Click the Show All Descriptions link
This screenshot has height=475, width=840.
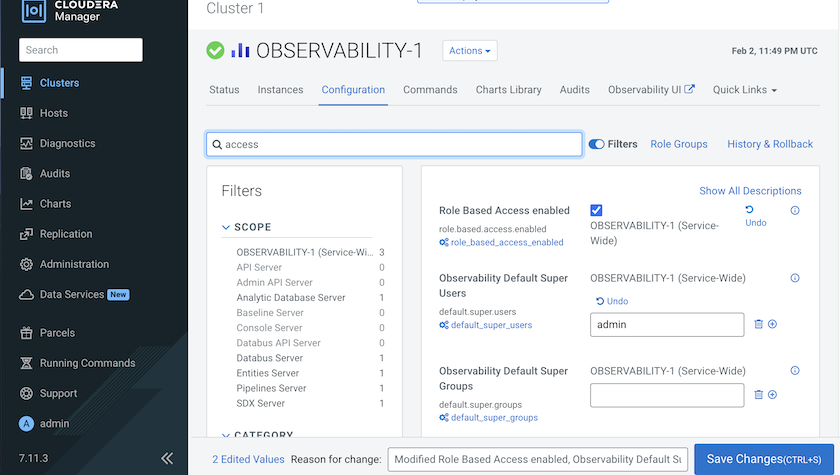[750, 191]
